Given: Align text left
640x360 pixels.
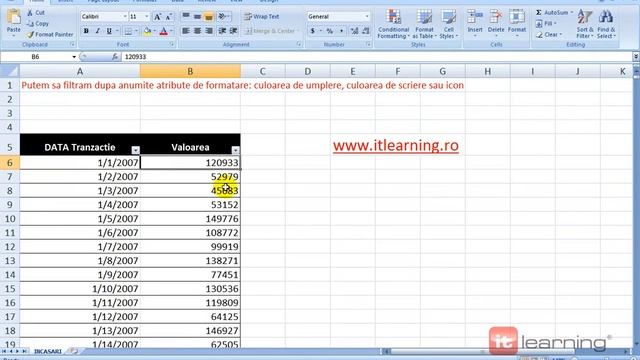Looking at the screenshot, I should coord(186,31).
